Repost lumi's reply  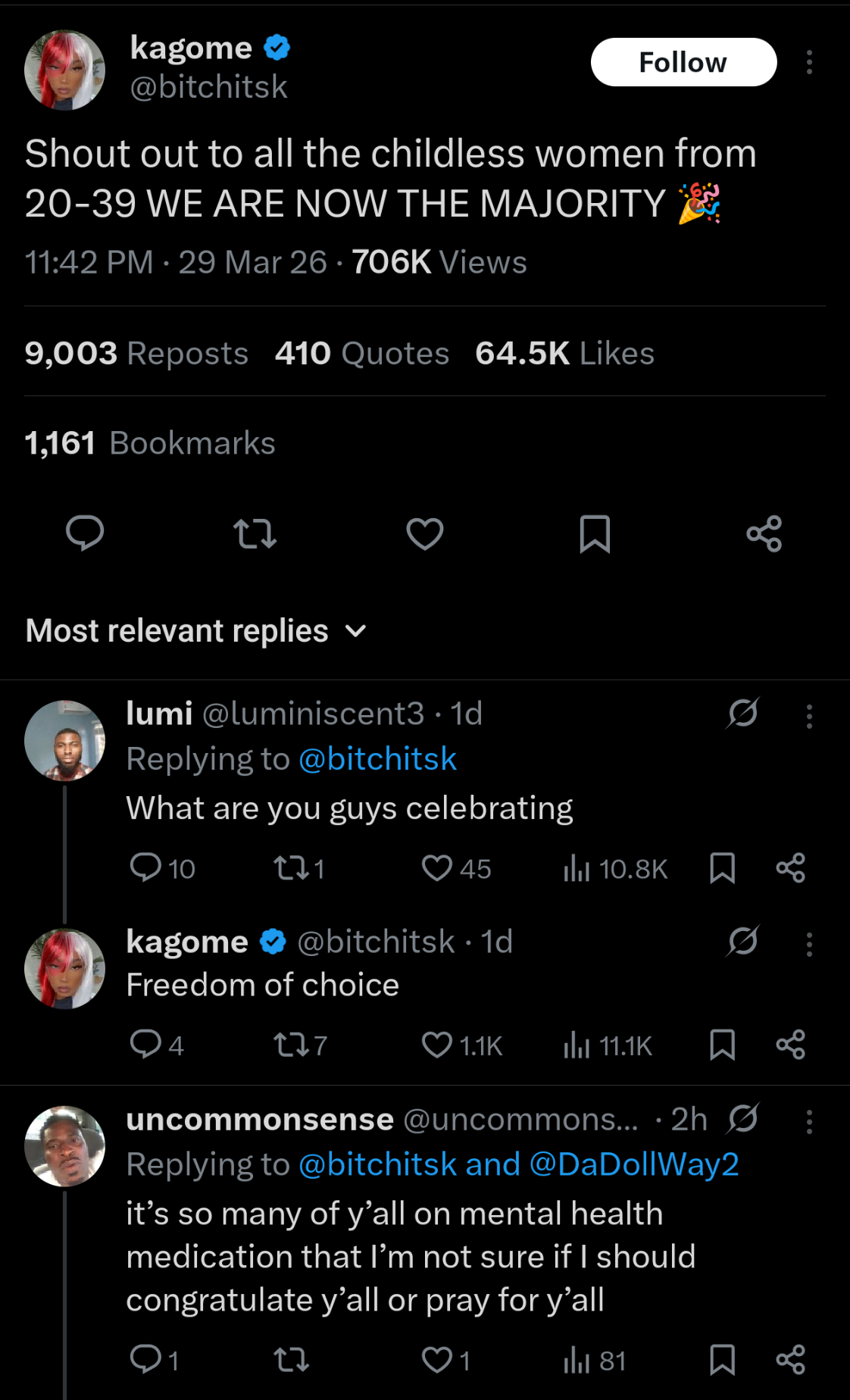[290, 868]
